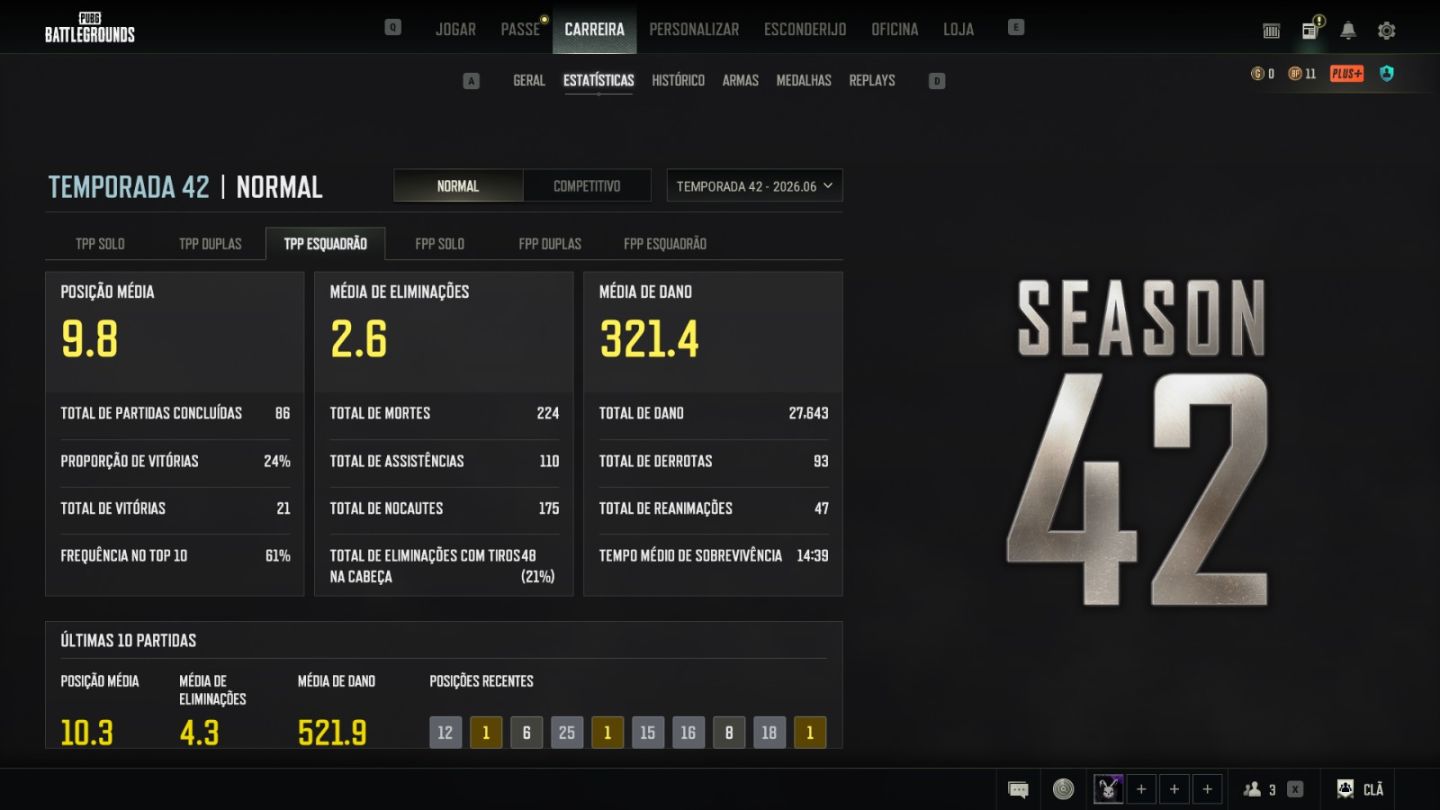The height and width of the screenshot is (810, 1440).
Task: Switch stats mode to Normal
Action: pos(458,186)
